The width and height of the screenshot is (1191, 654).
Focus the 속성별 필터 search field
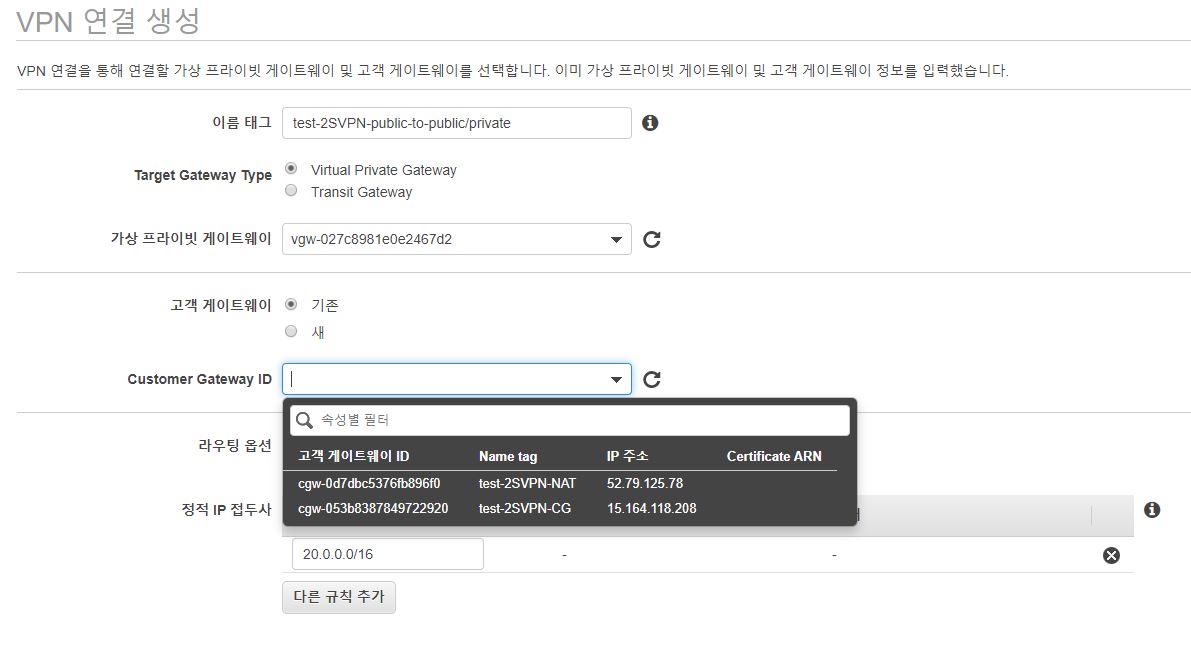tap(570, 420)
